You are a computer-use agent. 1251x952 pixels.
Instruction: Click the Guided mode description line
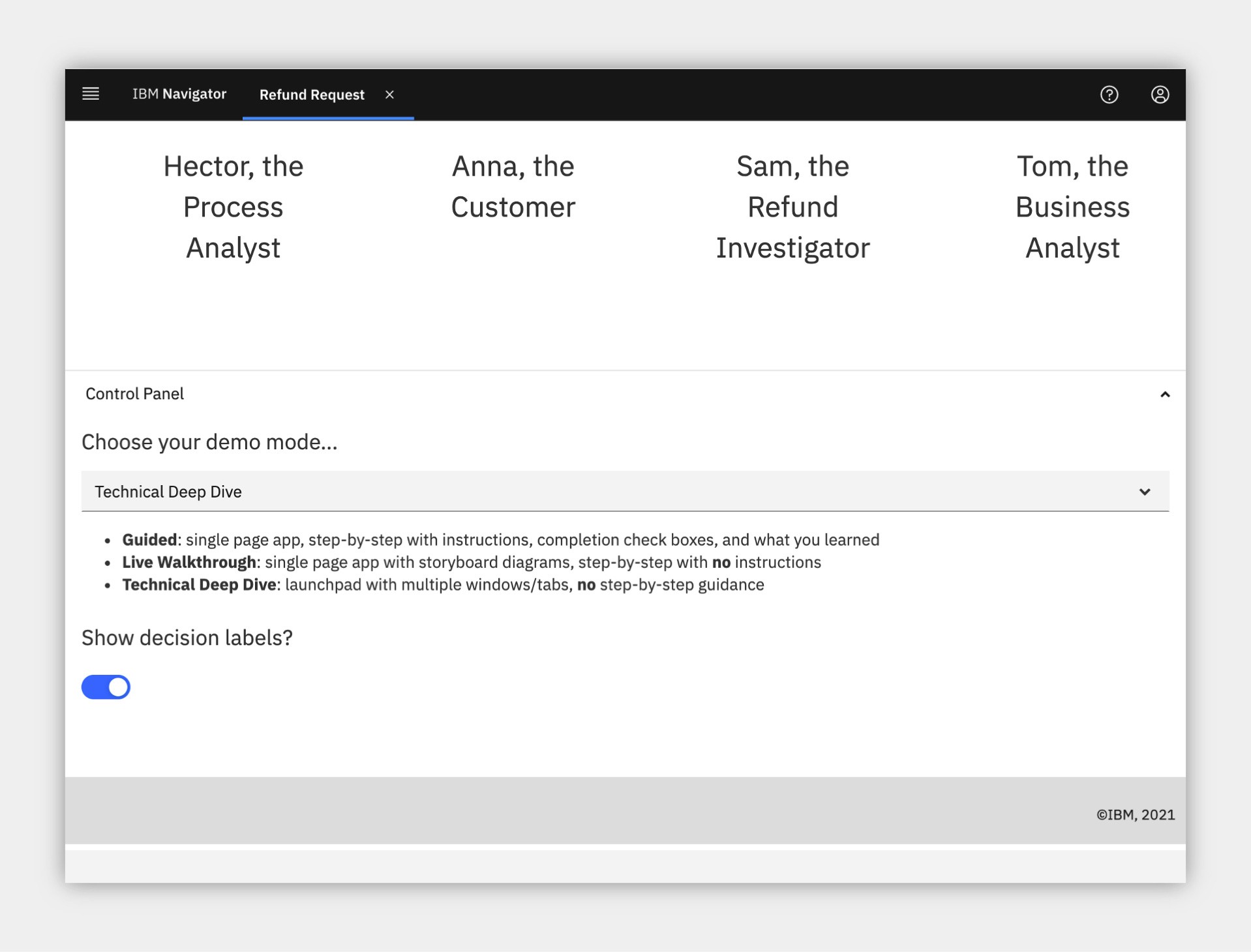500,540
